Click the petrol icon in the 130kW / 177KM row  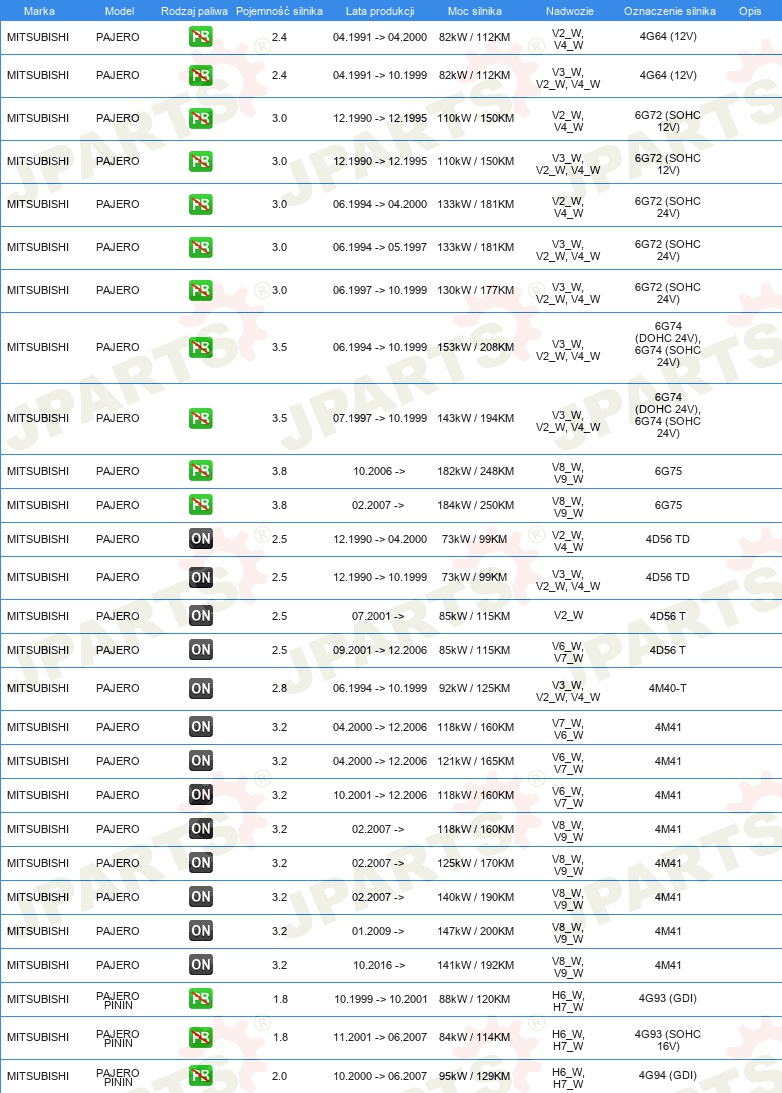201,291
